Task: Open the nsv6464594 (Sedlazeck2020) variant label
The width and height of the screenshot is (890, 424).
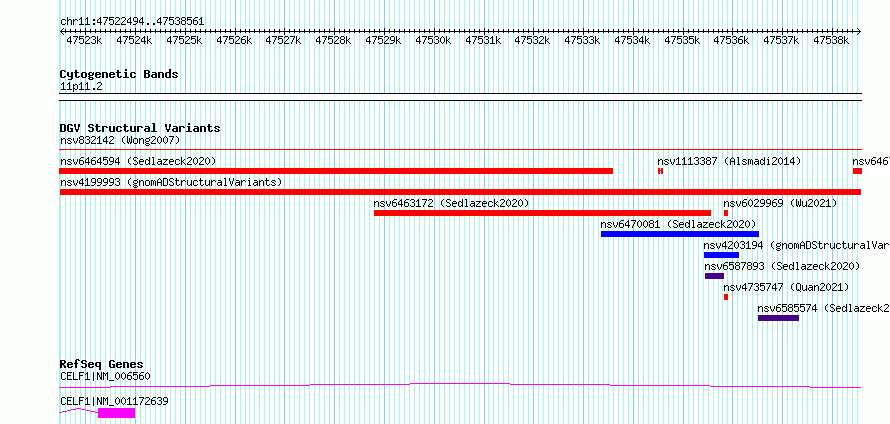Action: (x=138, y=161)
